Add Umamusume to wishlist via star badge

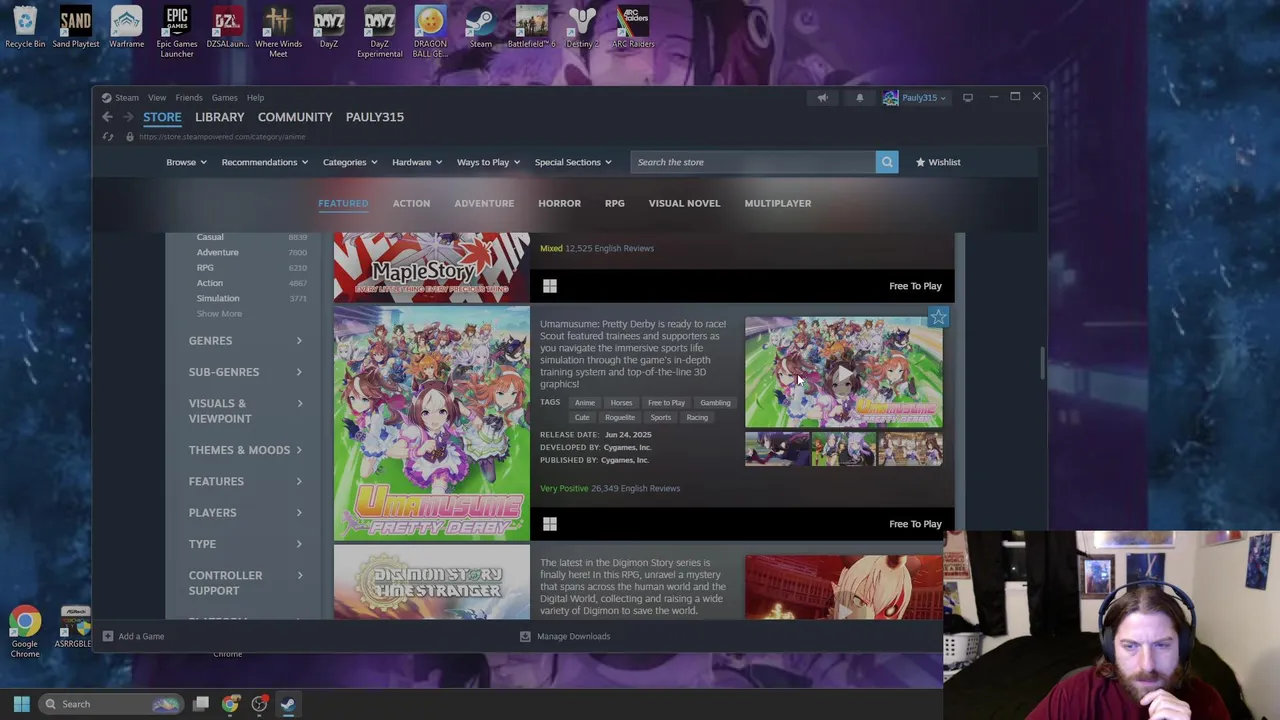tap(938, 317)
